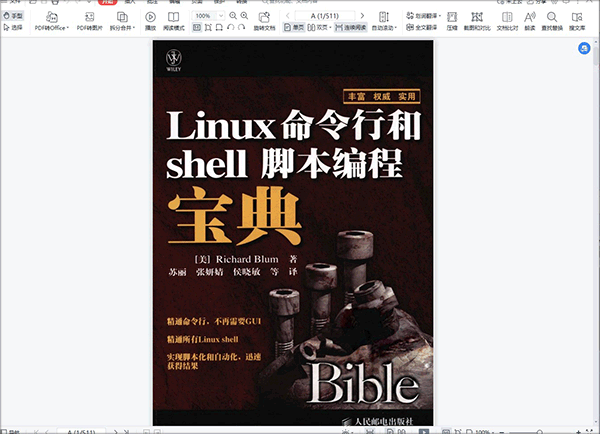
Task: Click the book cover page
Action: (293, 233)
